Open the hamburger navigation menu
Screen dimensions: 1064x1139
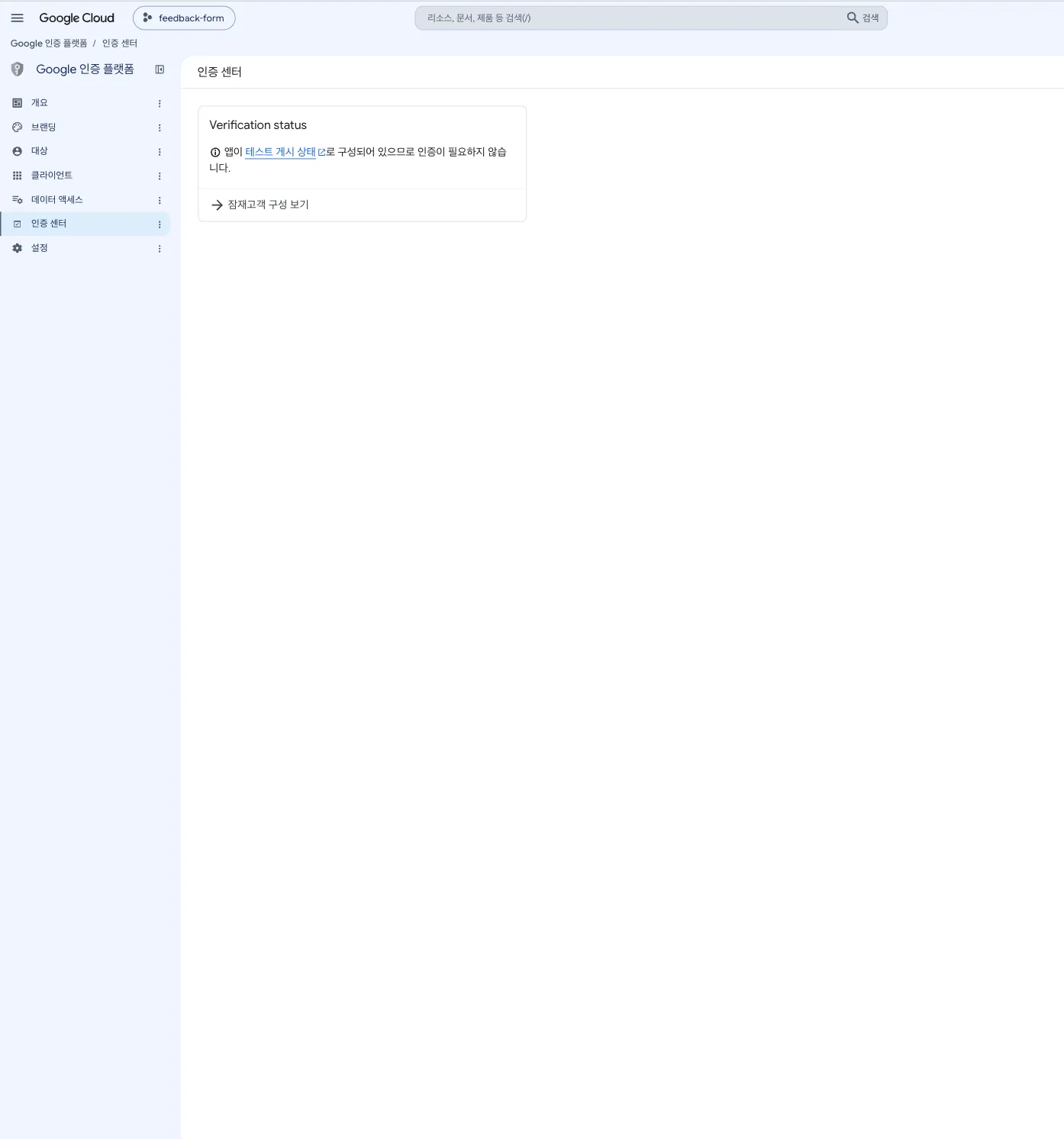[x=18, y=18]
